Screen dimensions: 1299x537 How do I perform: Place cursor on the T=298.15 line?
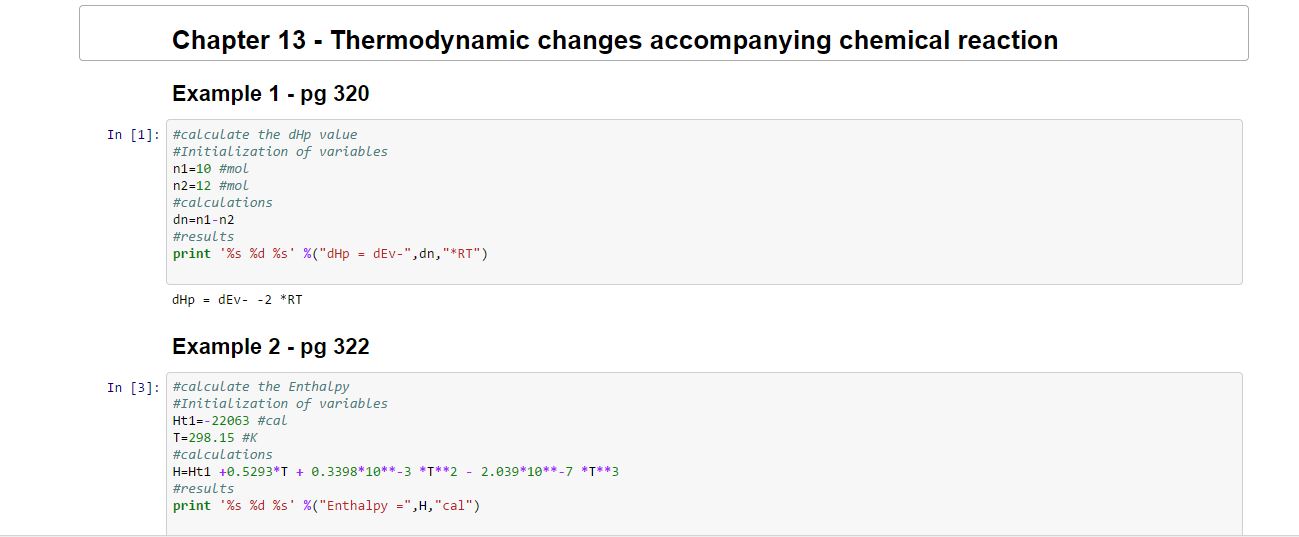214,438
